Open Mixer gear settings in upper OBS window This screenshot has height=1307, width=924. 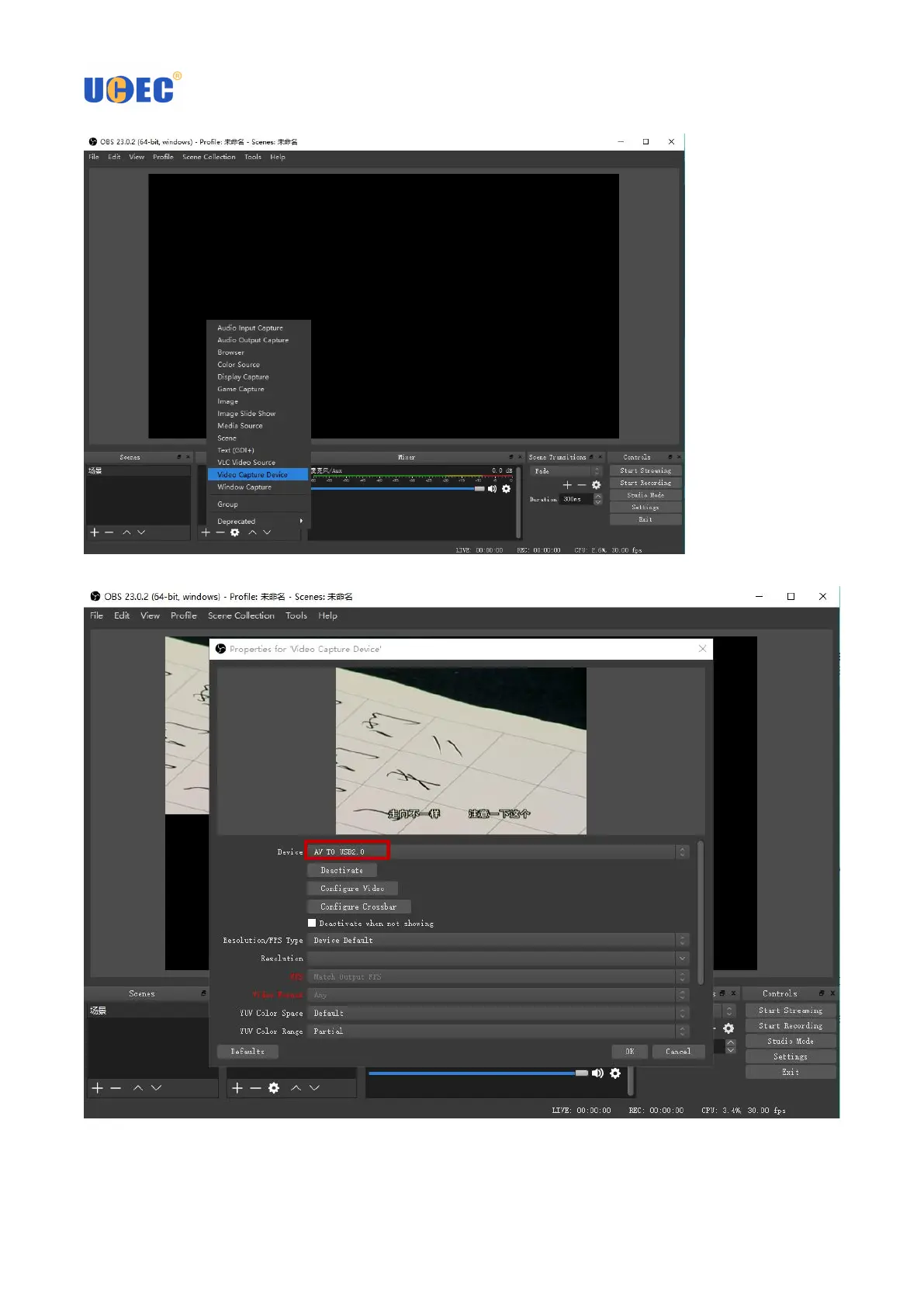pyautogui.click(x=507, y=489)
